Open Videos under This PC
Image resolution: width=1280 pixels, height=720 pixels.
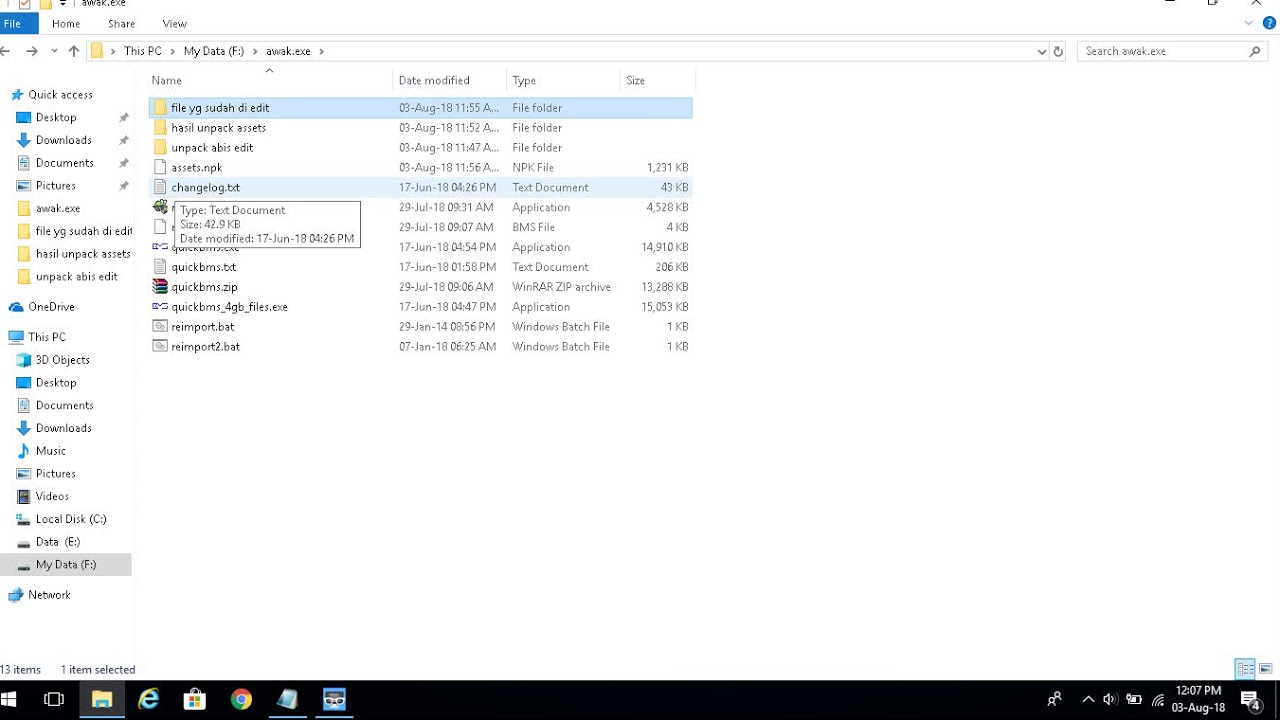[52, 496]
